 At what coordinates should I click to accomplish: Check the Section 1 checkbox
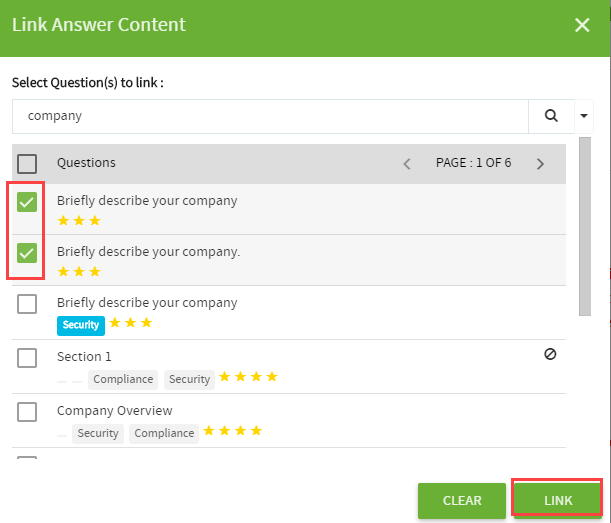pos(27,358)
